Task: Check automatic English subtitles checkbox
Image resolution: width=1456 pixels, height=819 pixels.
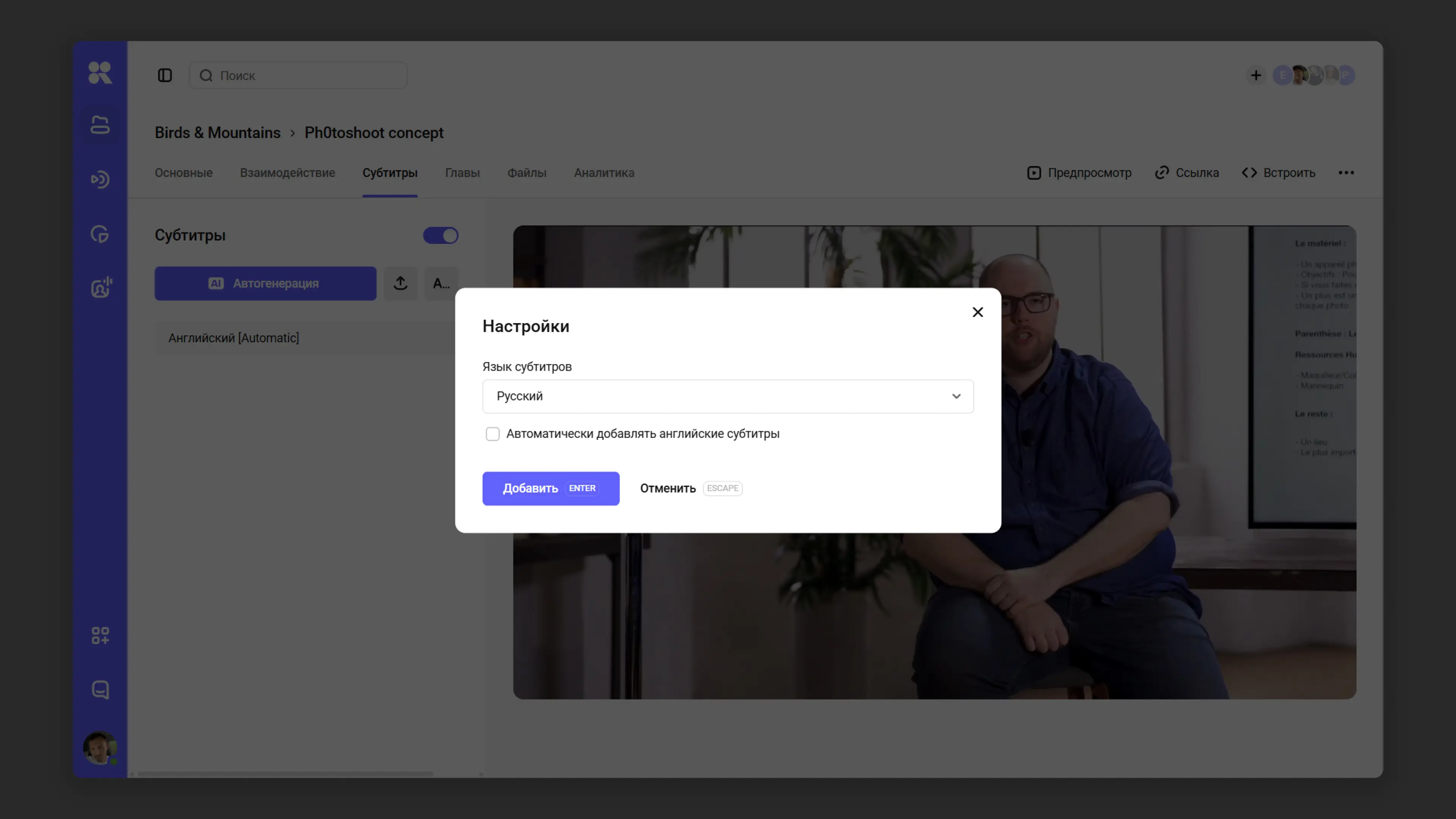Action: (x=492, y=433)
